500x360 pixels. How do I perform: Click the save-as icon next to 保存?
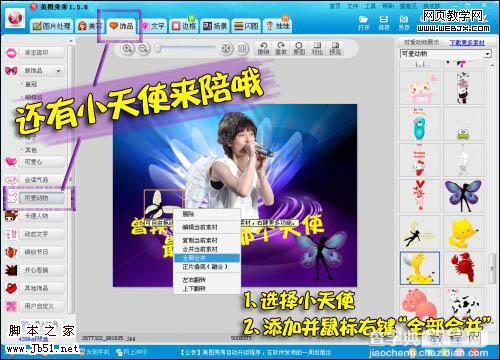pyautogui.click(x=404, y=23)
